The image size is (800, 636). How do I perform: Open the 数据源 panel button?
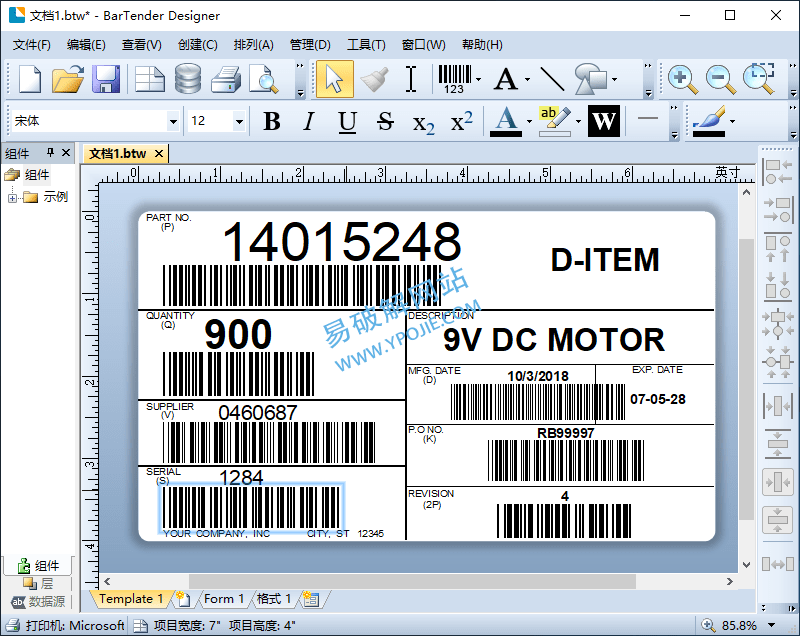pos(38,602)
